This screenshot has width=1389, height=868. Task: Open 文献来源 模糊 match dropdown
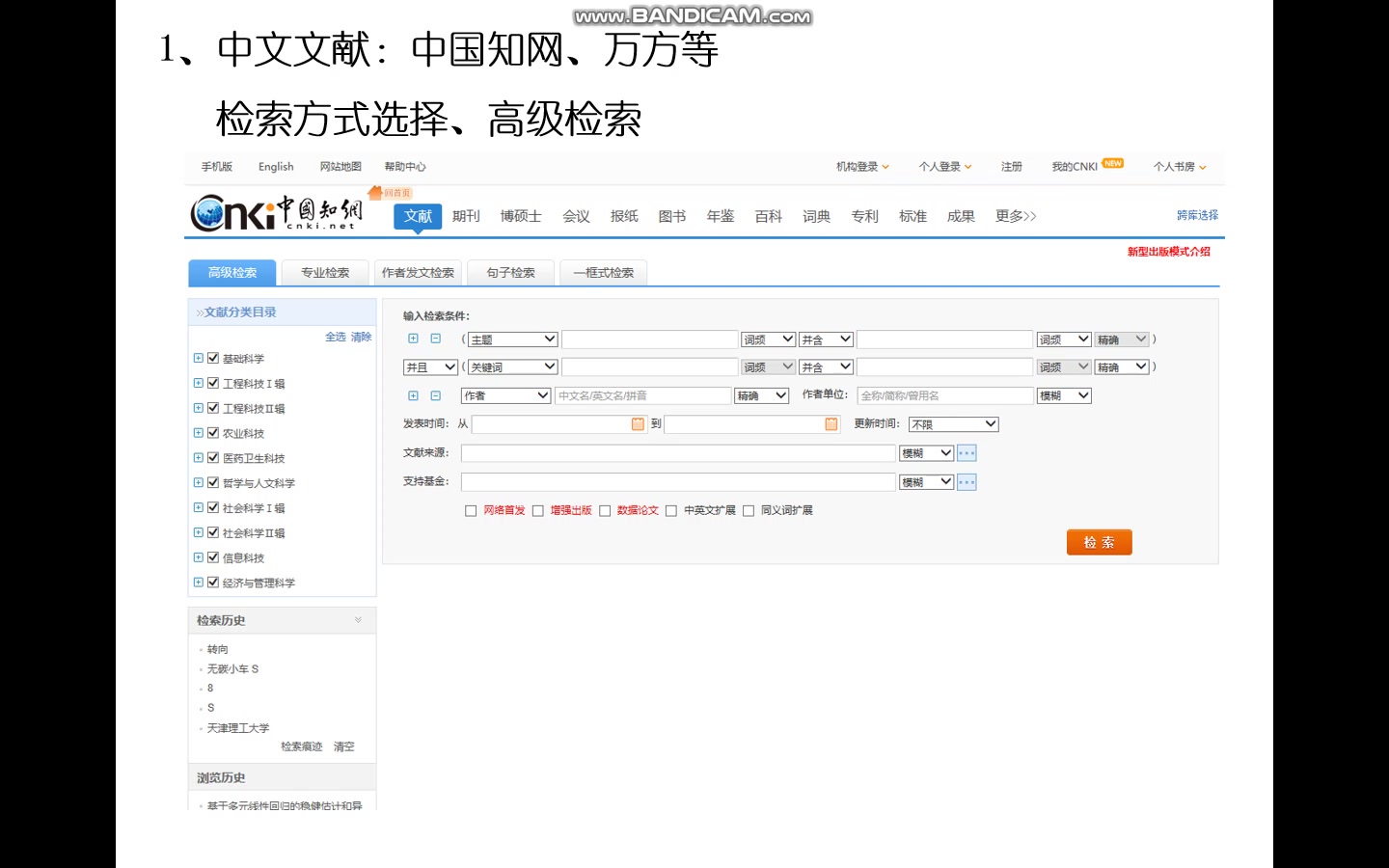[x=927, y=453]
